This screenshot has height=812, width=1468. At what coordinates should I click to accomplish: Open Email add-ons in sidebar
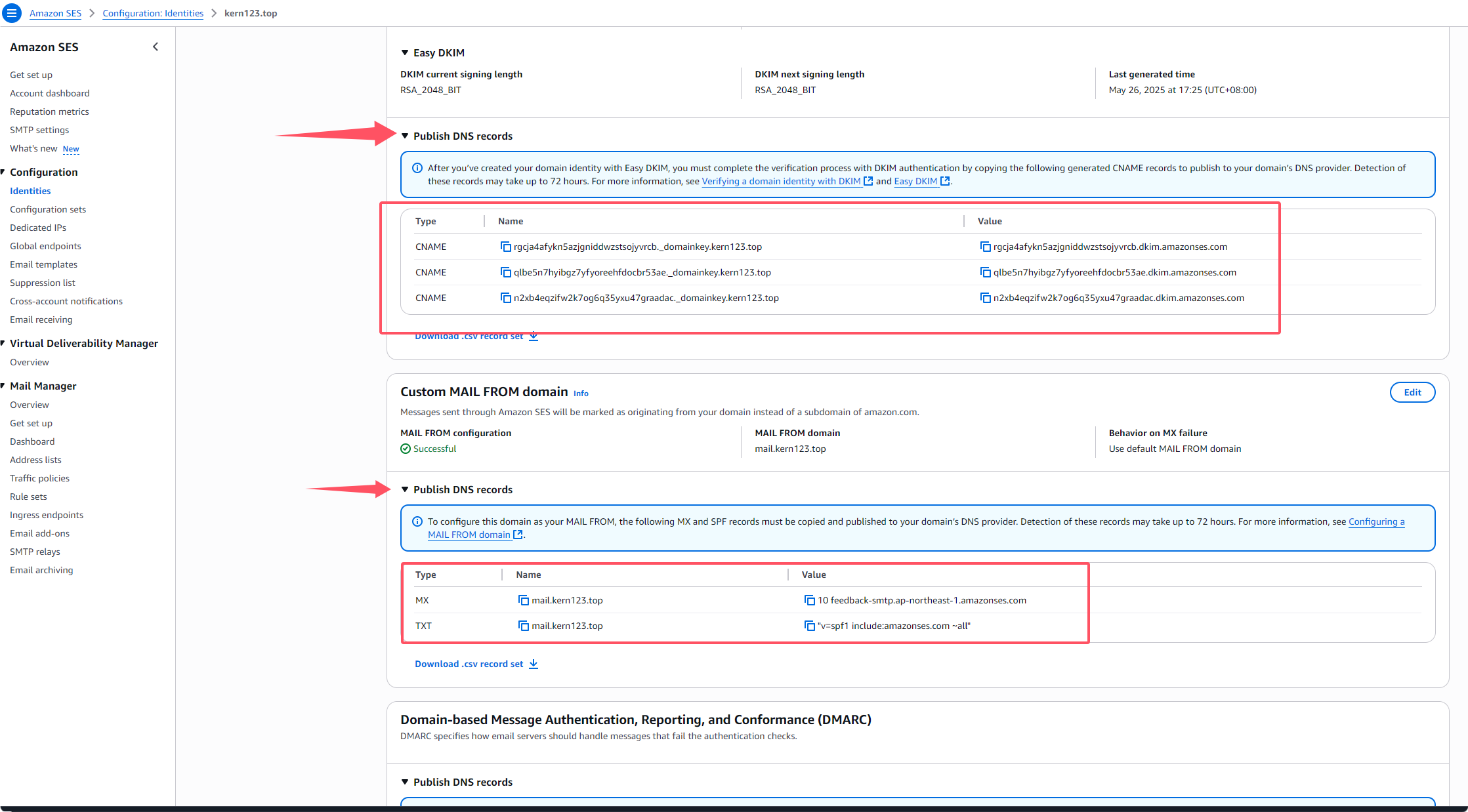click(39, 533)
